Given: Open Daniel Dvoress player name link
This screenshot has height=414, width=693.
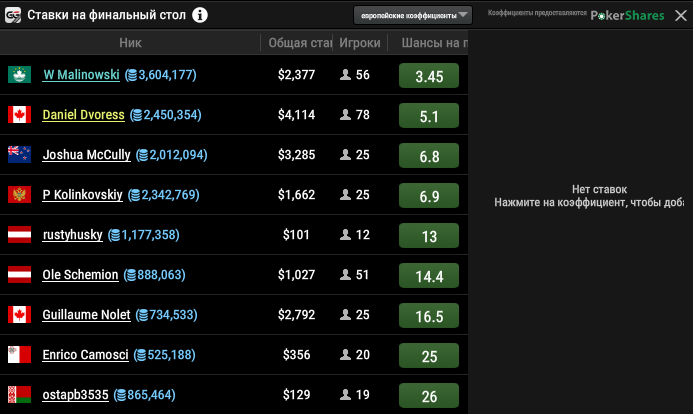Looking at the screenshot, I should pyautogui.click(x=83, y=115).
